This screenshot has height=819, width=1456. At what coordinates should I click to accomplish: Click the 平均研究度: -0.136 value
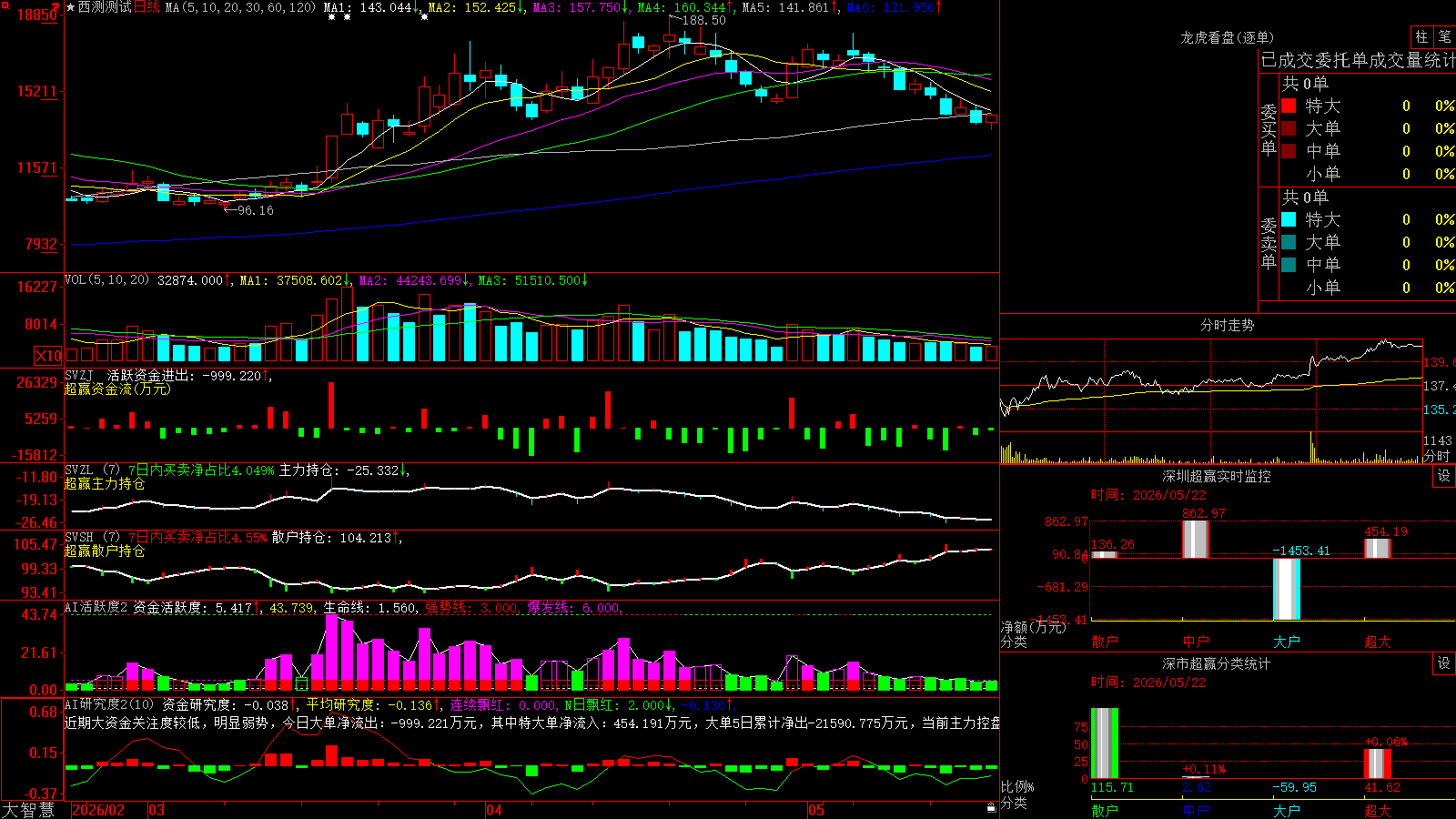[369, 704]
